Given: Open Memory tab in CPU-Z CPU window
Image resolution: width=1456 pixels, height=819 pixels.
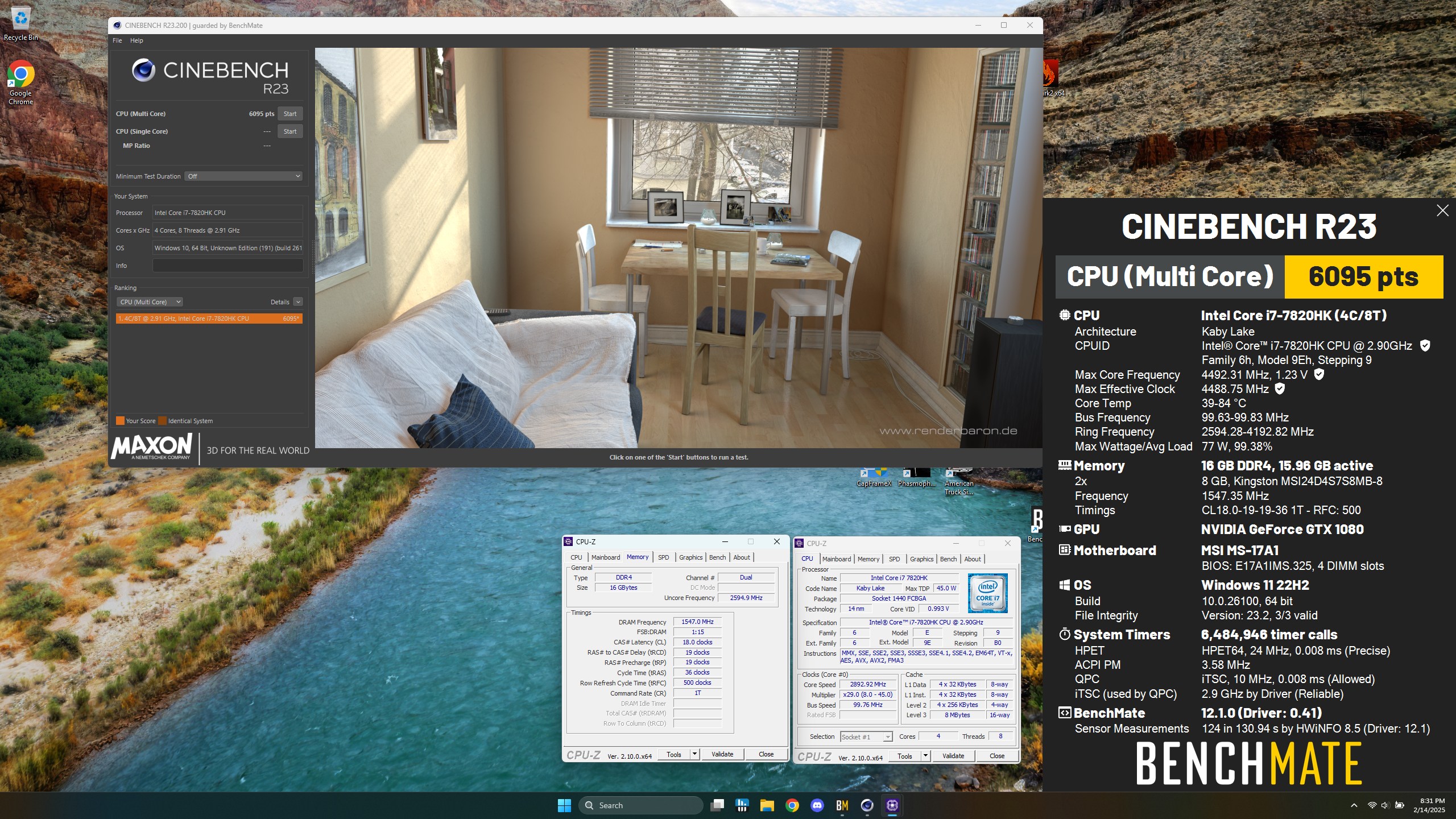Looking at the screenshot, I should click(x=868, y=559).
